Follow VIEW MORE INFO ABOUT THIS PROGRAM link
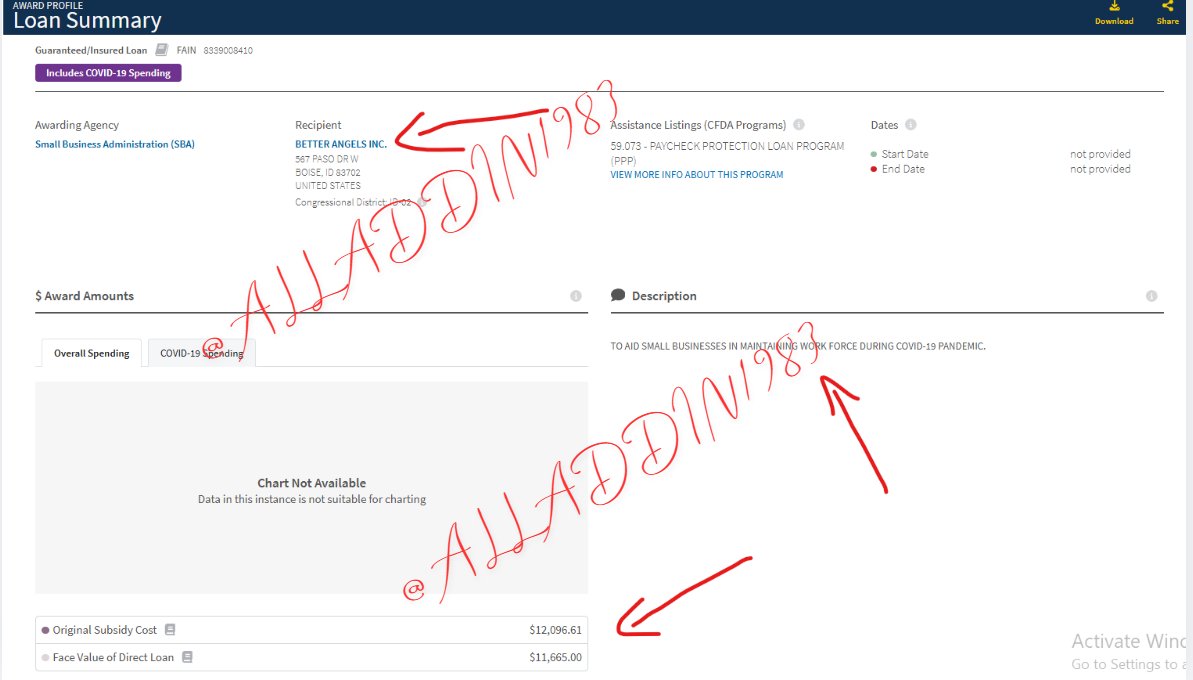 tap(696, 174)
